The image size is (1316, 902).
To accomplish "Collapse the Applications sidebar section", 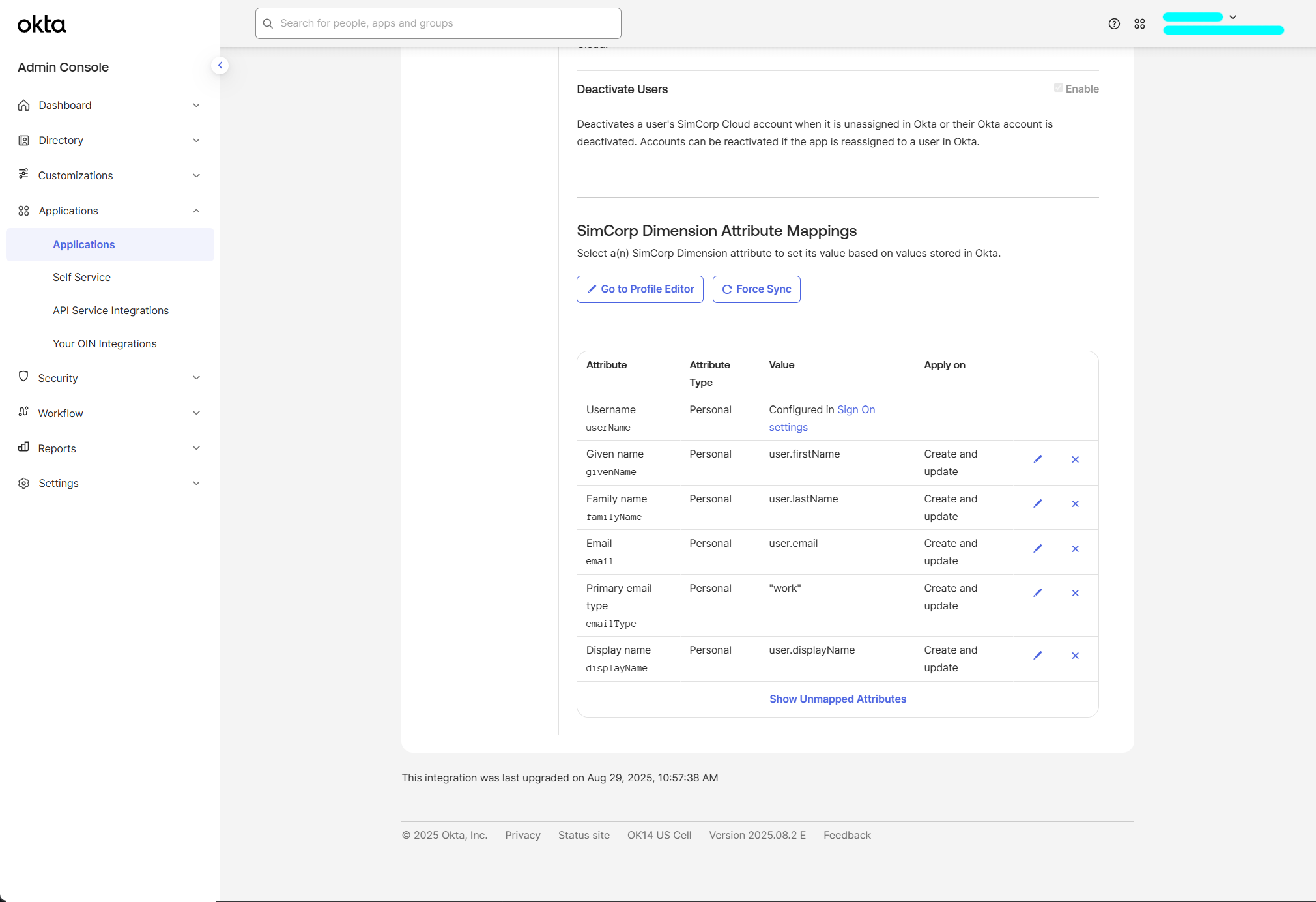I will coord(109,211).
